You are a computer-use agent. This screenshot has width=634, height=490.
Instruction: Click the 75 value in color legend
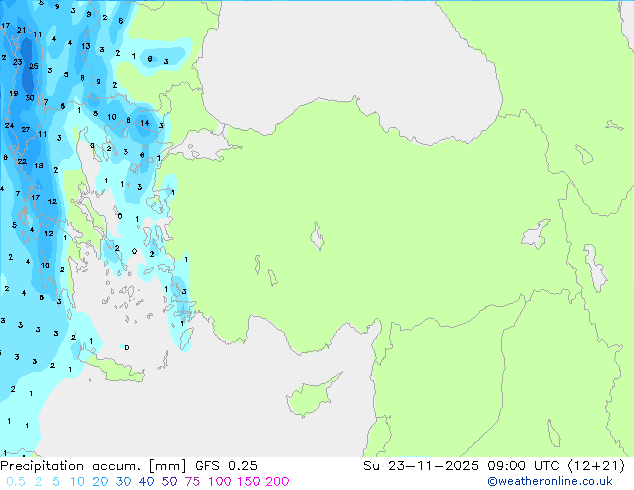192,482
